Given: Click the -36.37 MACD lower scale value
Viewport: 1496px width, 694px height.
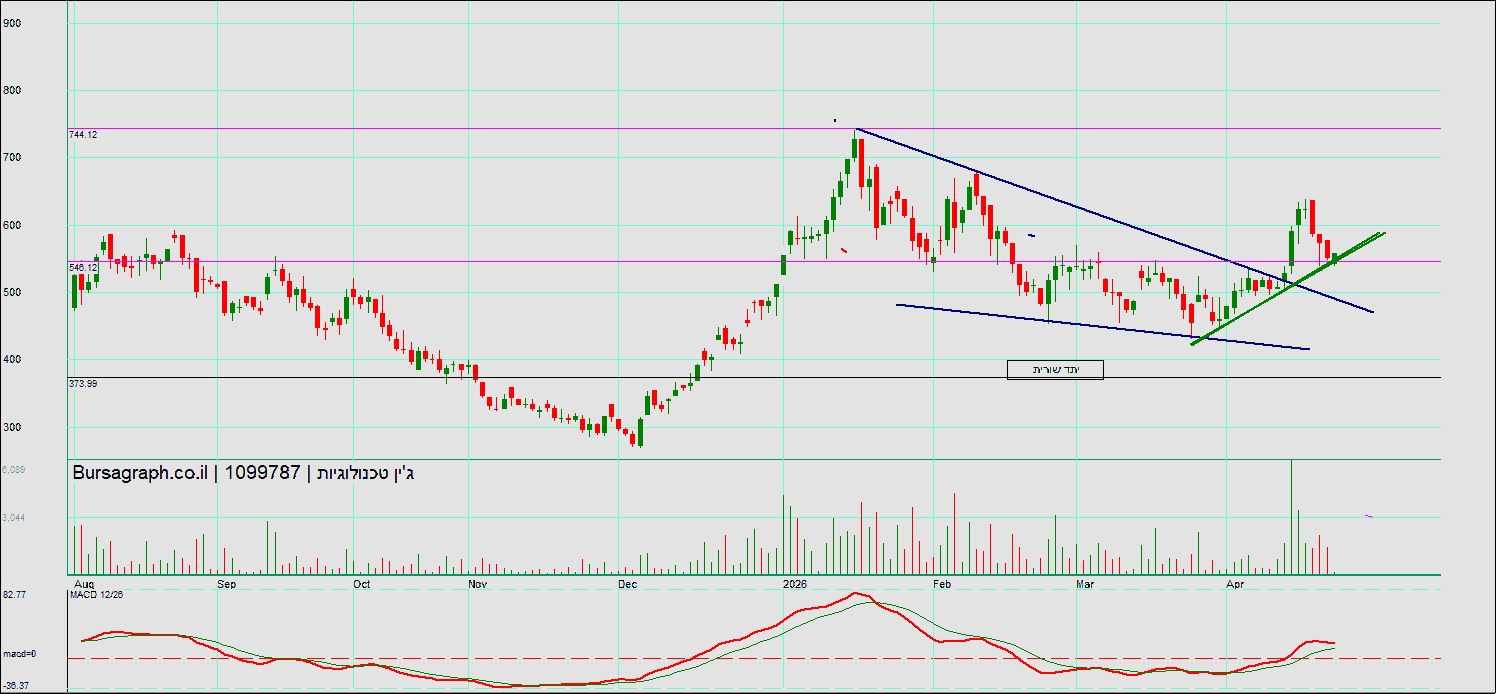Looking at the screenshot, I should pos(15,686).
